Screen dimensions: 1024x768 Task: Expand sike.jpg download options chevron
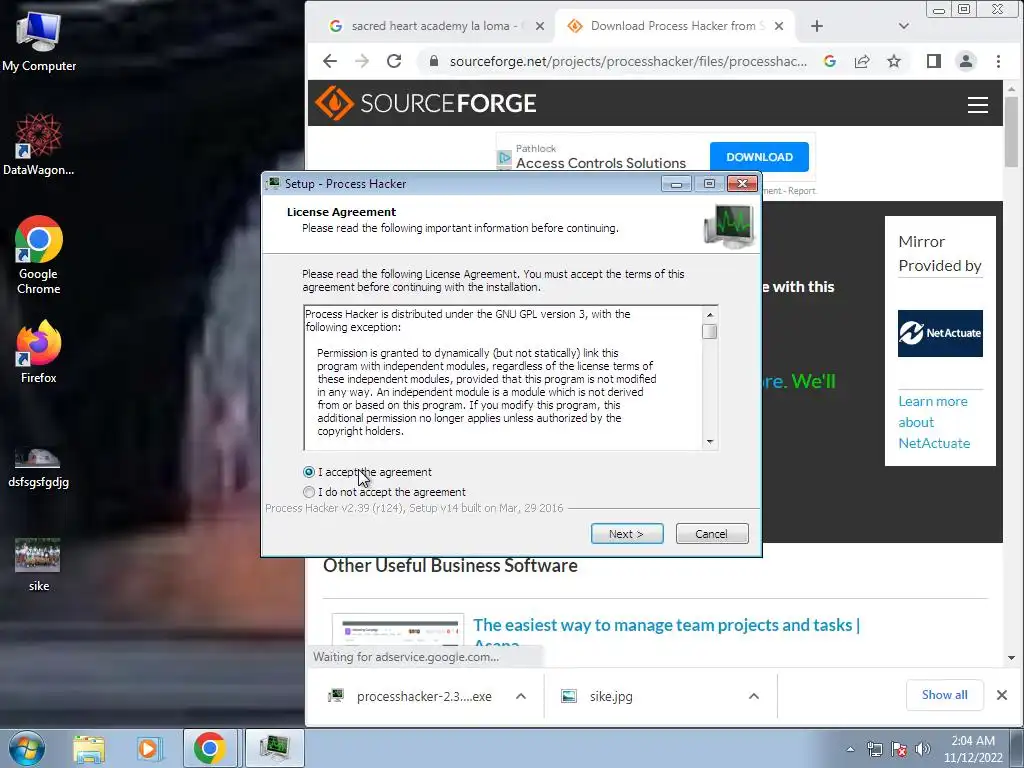tap(754, 696)
